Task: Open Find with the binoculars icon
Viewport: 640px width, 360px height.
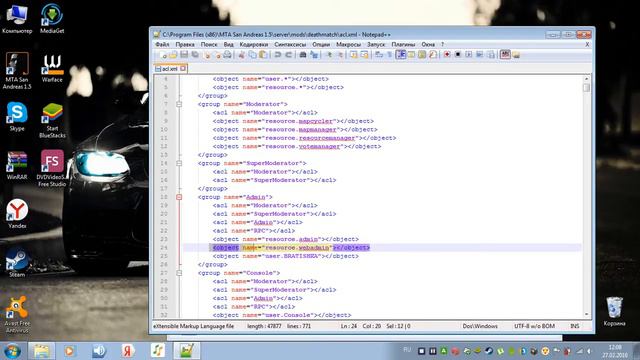Action: click(x=303, y=55)
